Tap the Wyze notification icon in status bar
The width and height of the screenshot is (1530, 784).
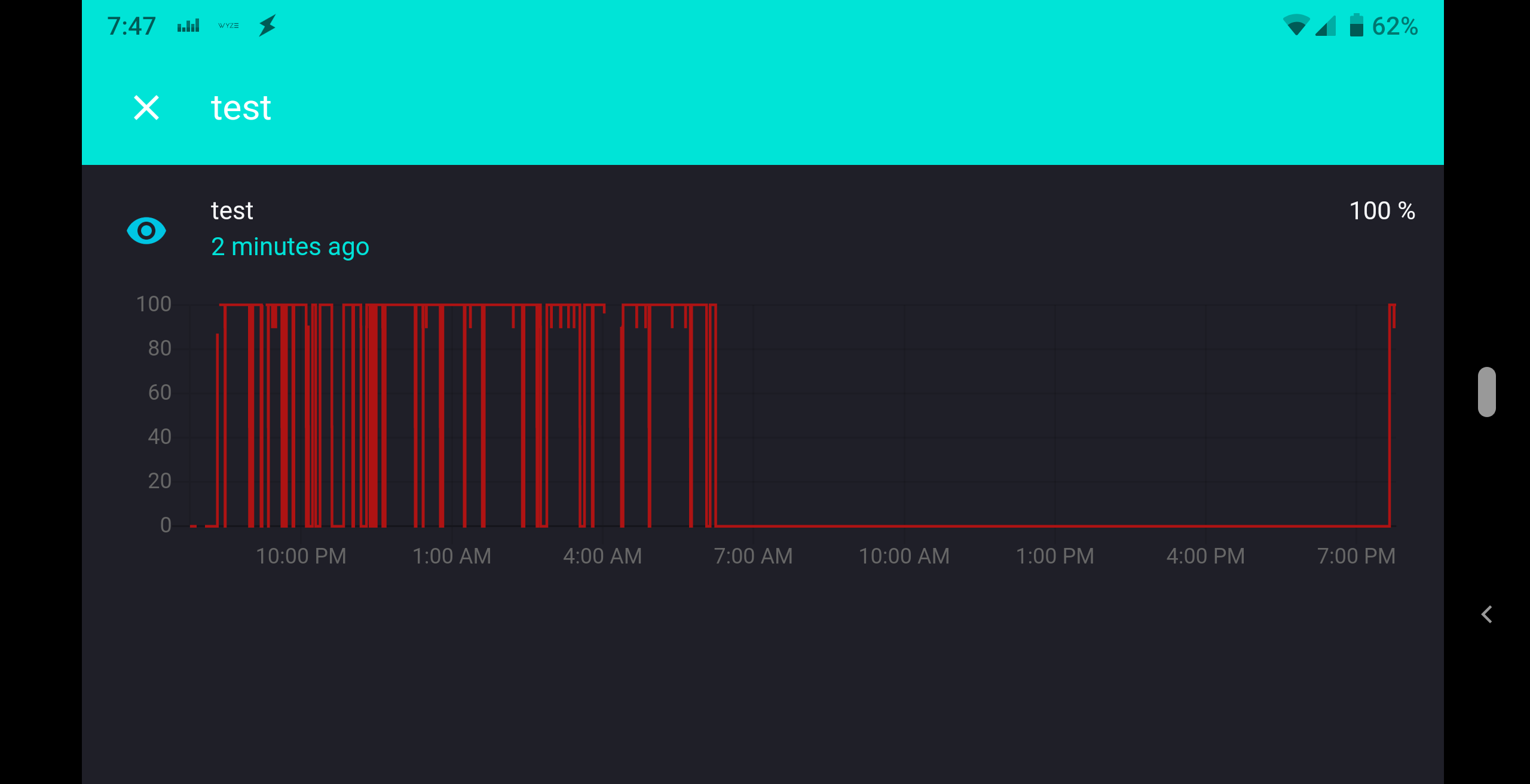click(228, 25)
